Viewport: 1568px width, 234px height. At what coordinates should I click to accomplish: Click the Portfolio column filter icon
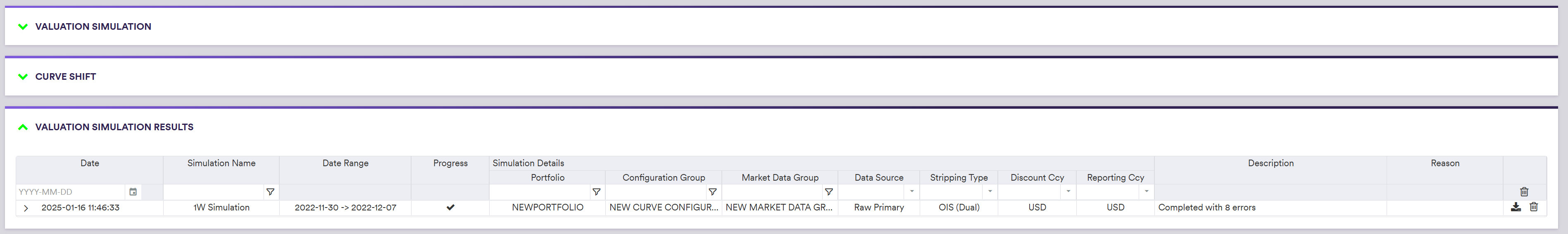click(x=596, y=192)
